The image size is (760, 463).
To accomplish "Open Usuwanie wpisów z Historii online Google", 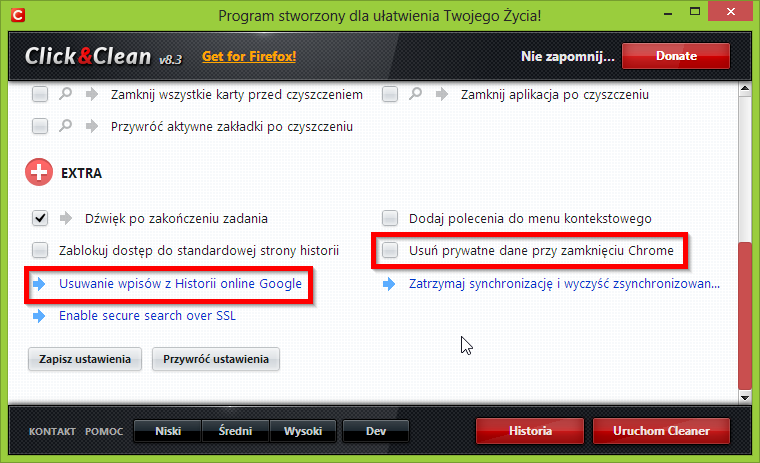I will click(x=180, y=284).
